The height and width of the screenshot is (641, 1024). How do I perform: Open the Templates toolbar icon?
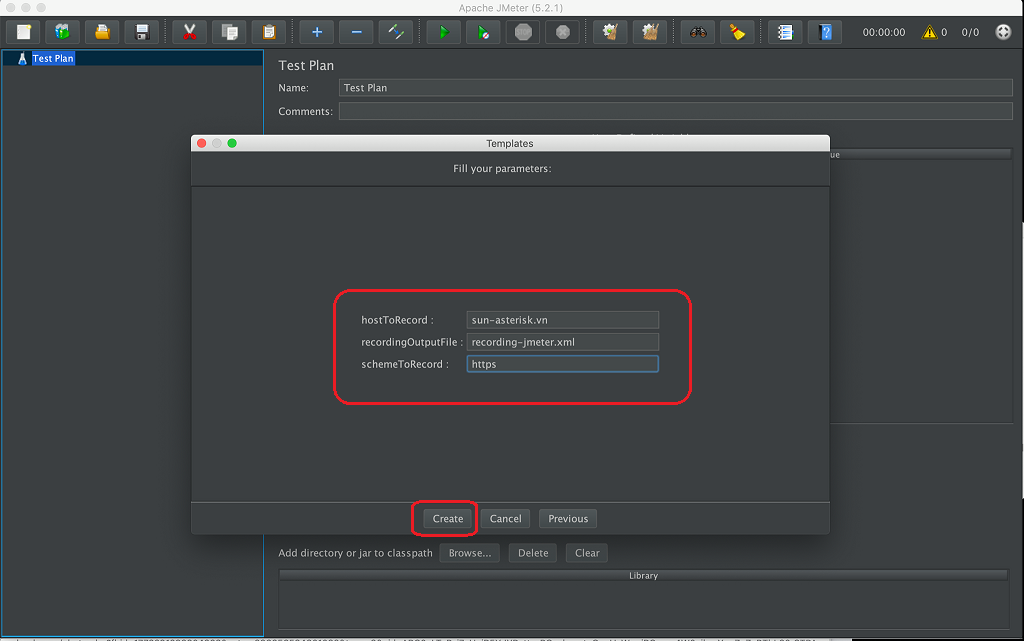tap(63, 32)
